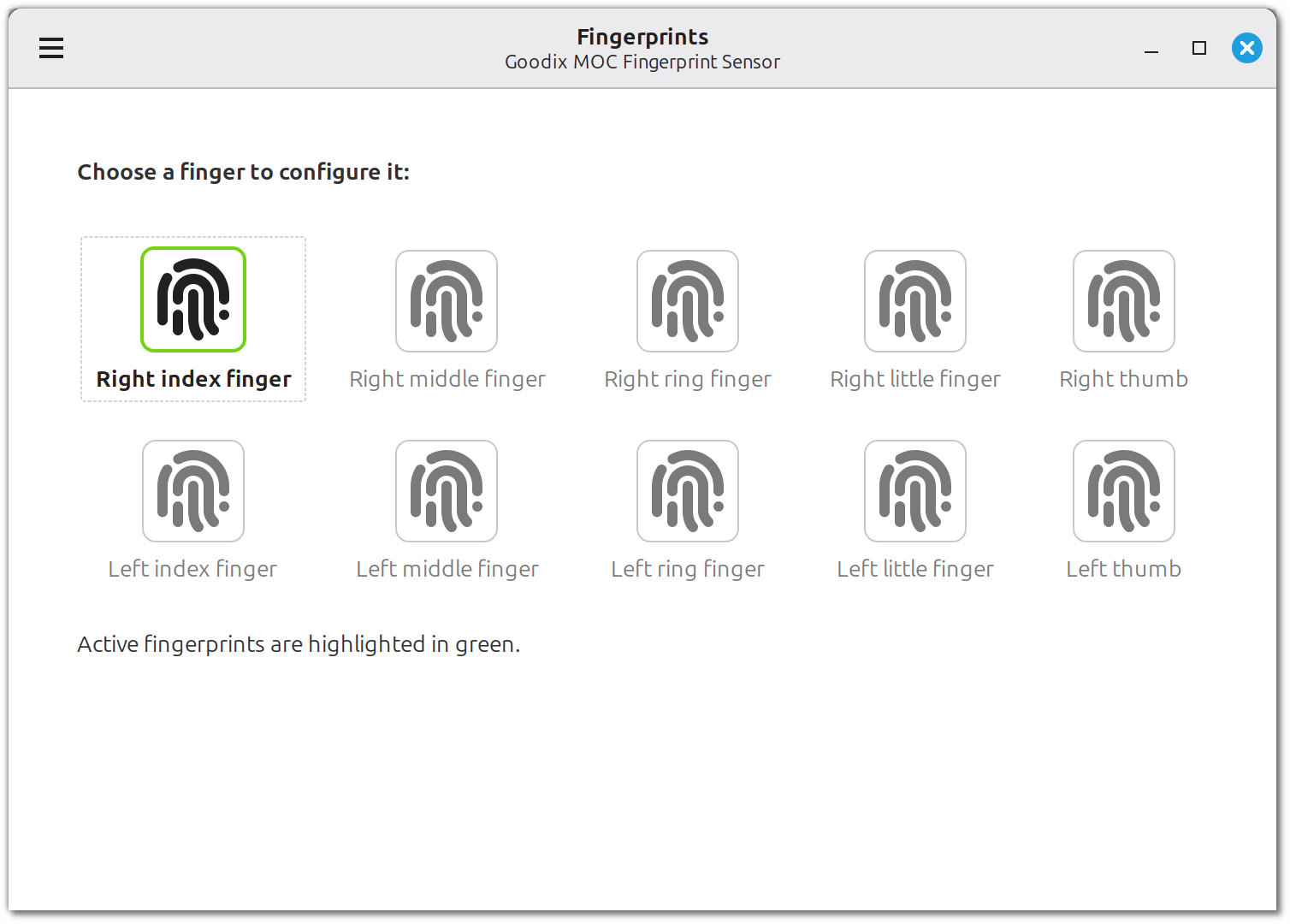
Task: Maximize the Fingerprints window
Action: point(1199,49)
